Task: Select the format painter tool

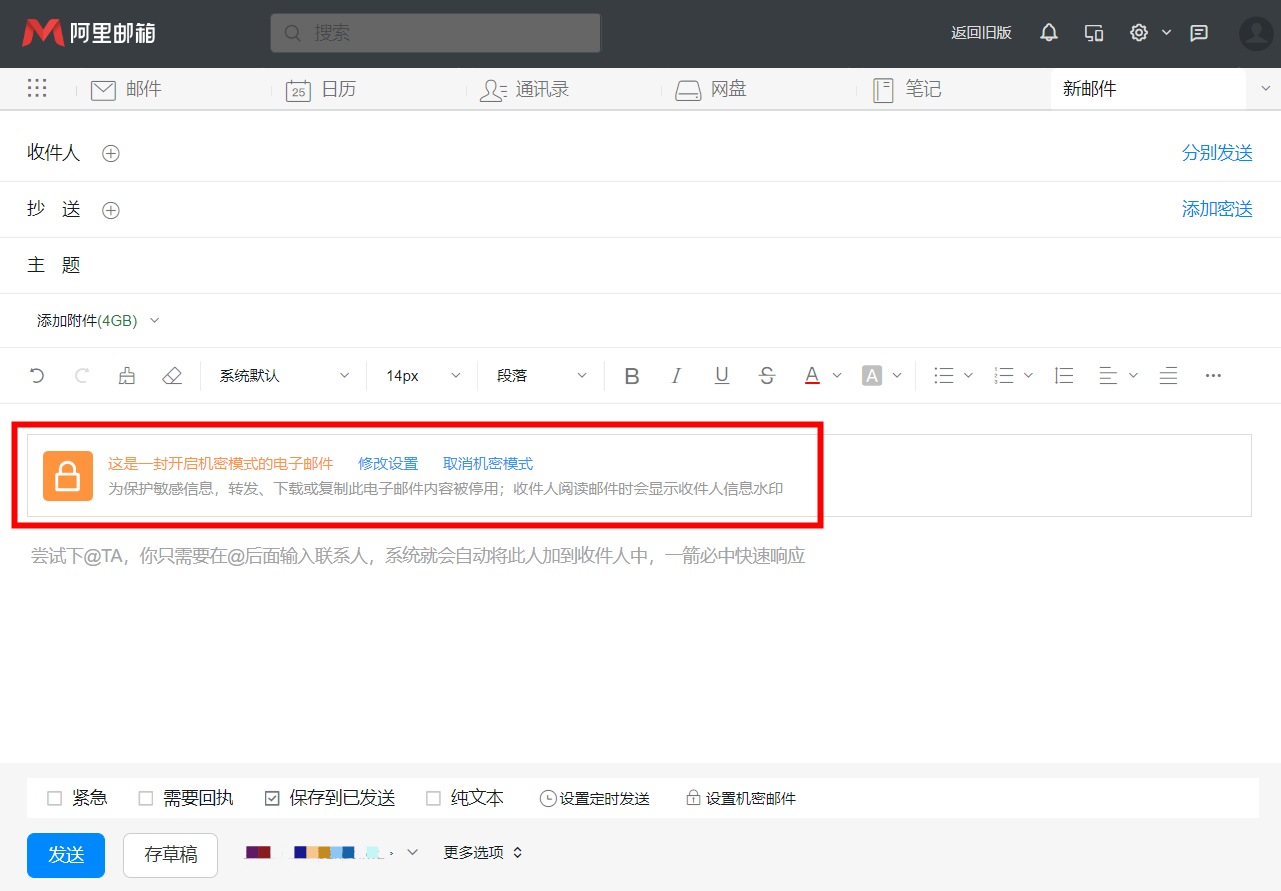Action: click(127, 376)
